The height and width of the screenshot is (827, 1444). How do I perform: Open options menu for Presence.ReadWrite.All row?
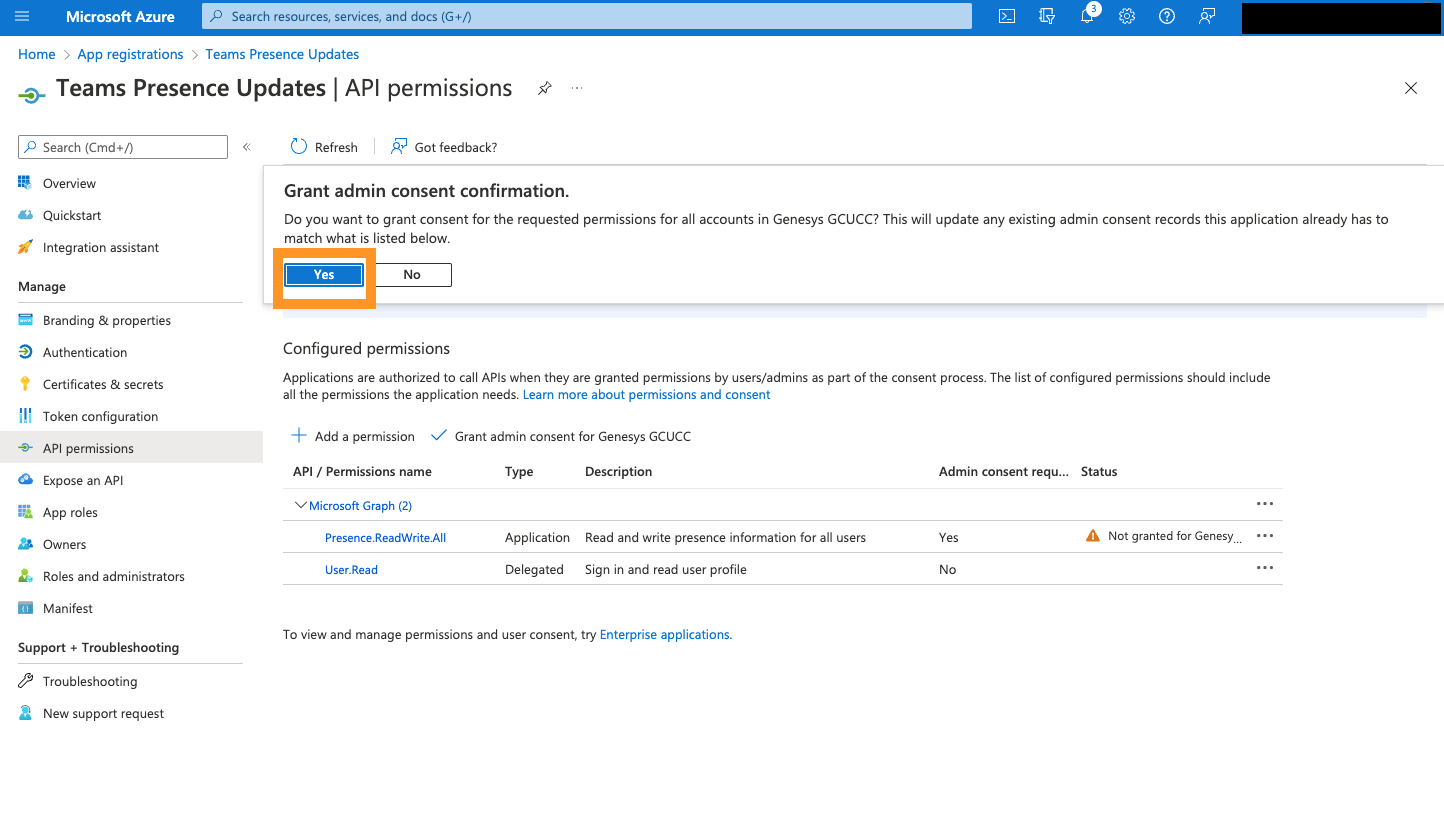pyautogui.click(x=1264, y=536)
